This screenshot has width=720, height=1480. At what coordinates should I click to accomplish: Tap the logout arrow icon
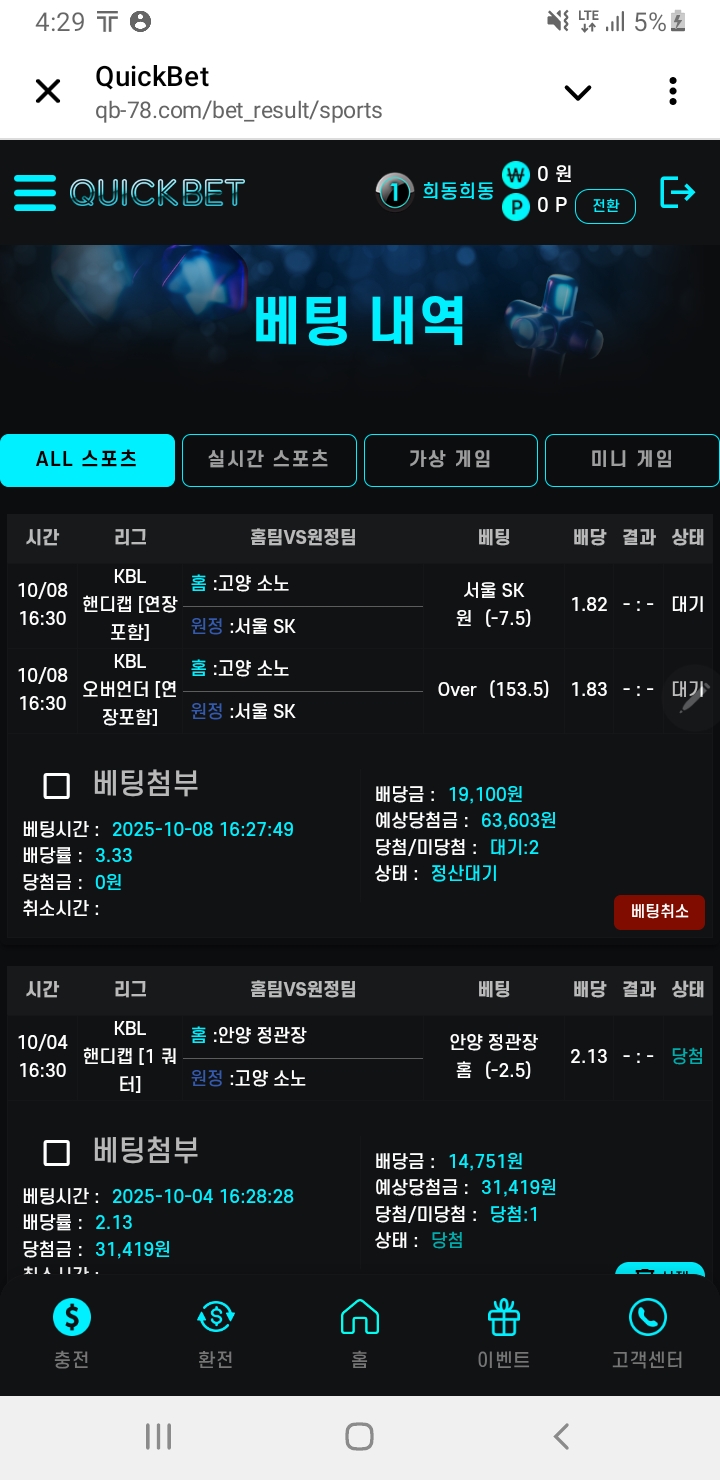tap(677, 192)
